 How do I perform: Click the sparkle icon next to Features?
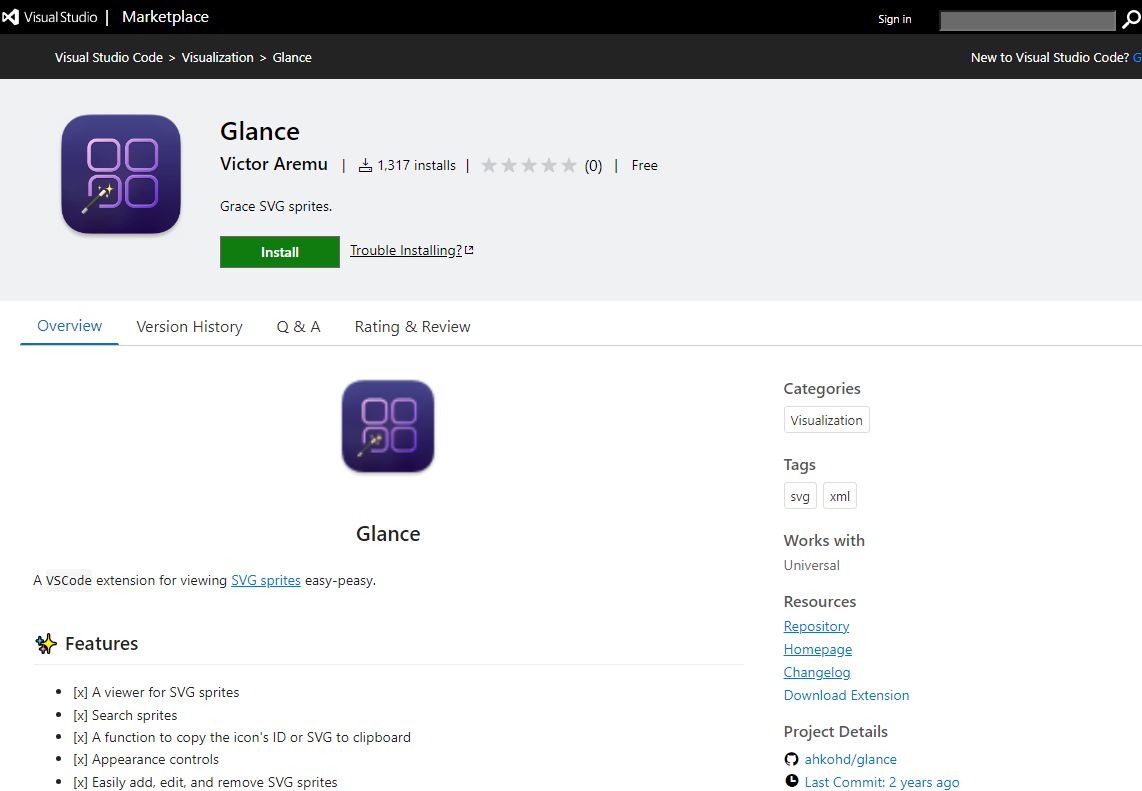46,644
